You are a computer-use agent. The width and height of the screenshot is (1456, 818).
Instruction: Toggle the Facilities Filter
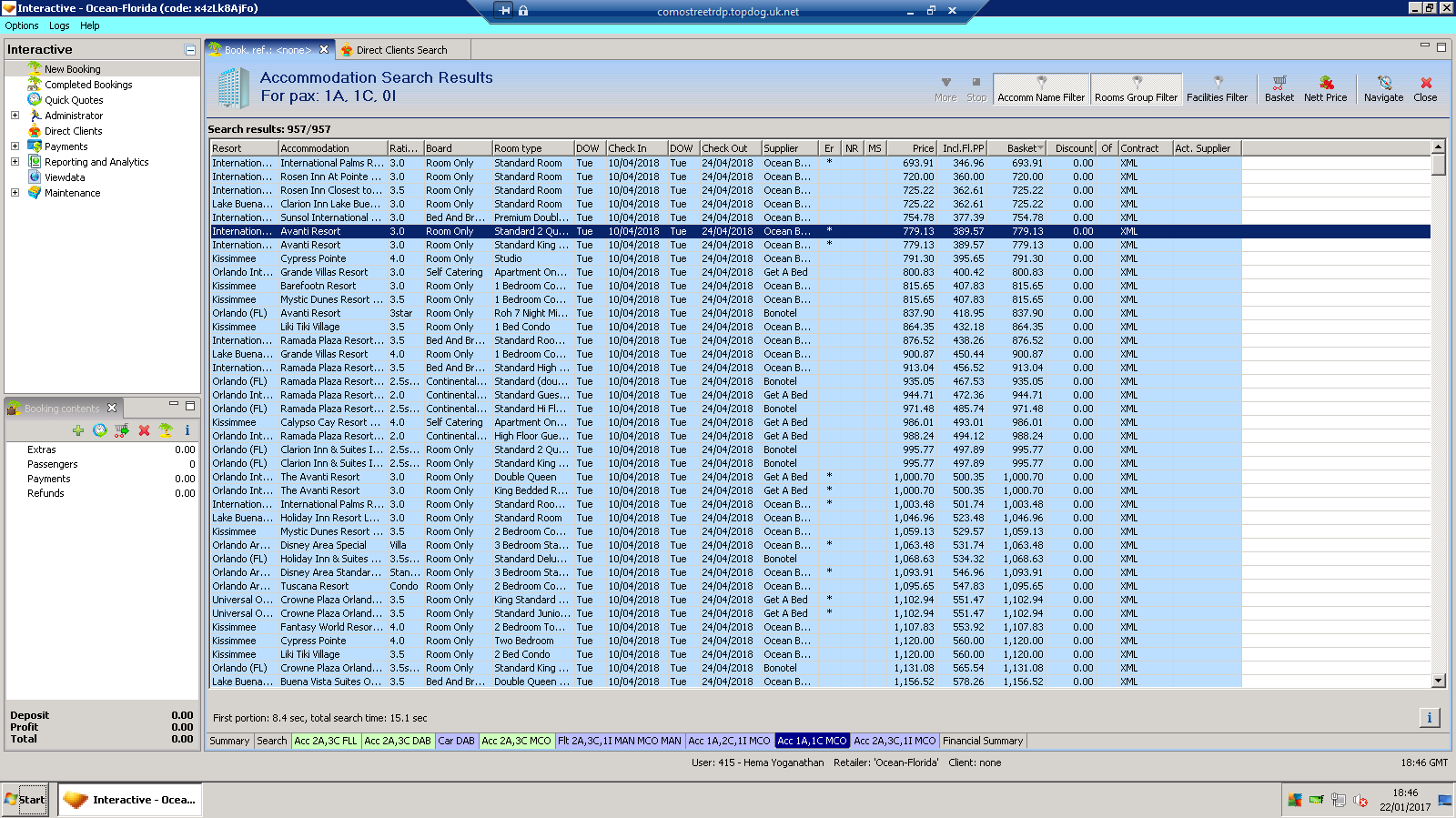pyautogui.click(x=1217, y=89)
